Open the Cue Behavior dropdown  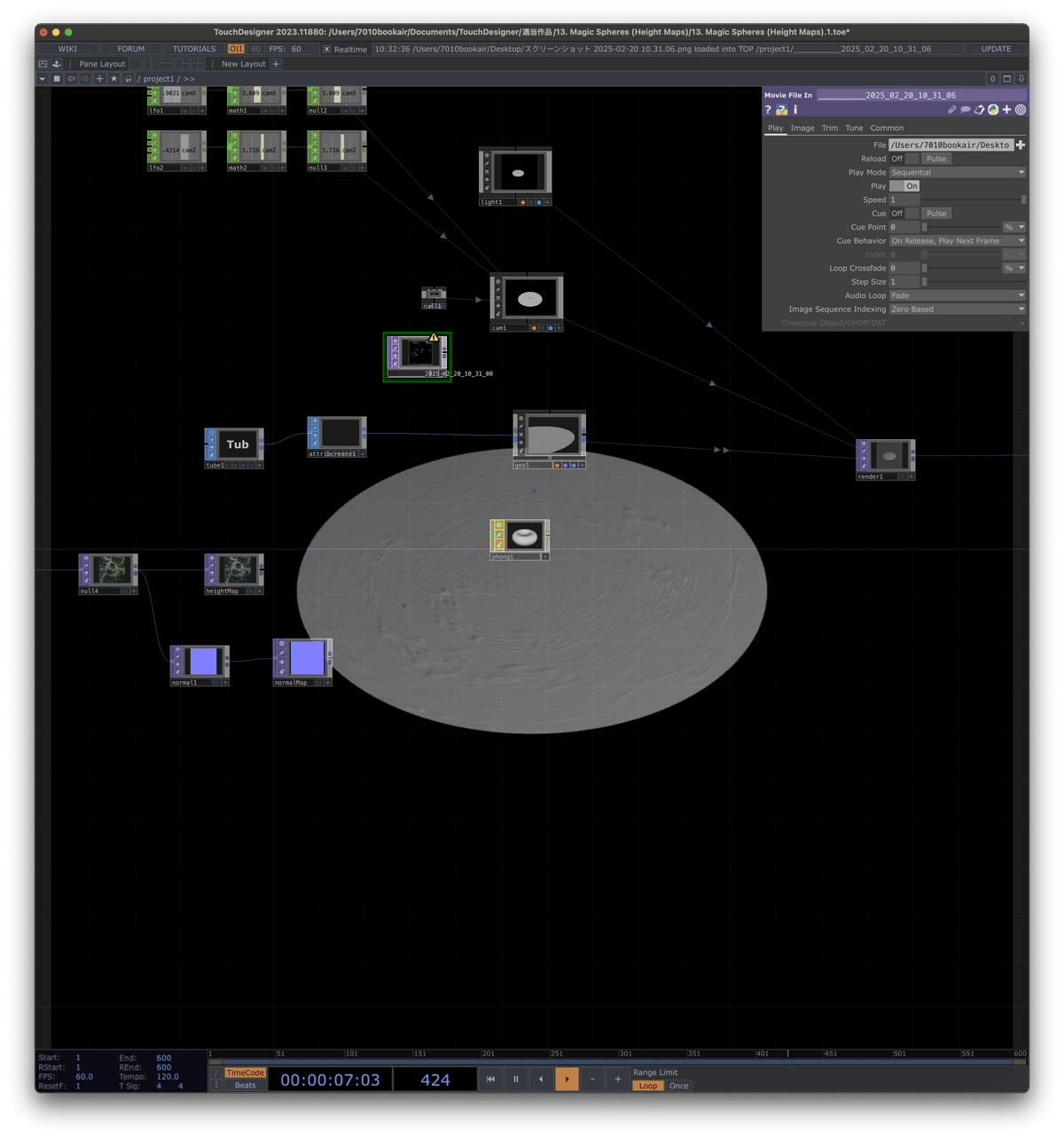tap(957, 240)
